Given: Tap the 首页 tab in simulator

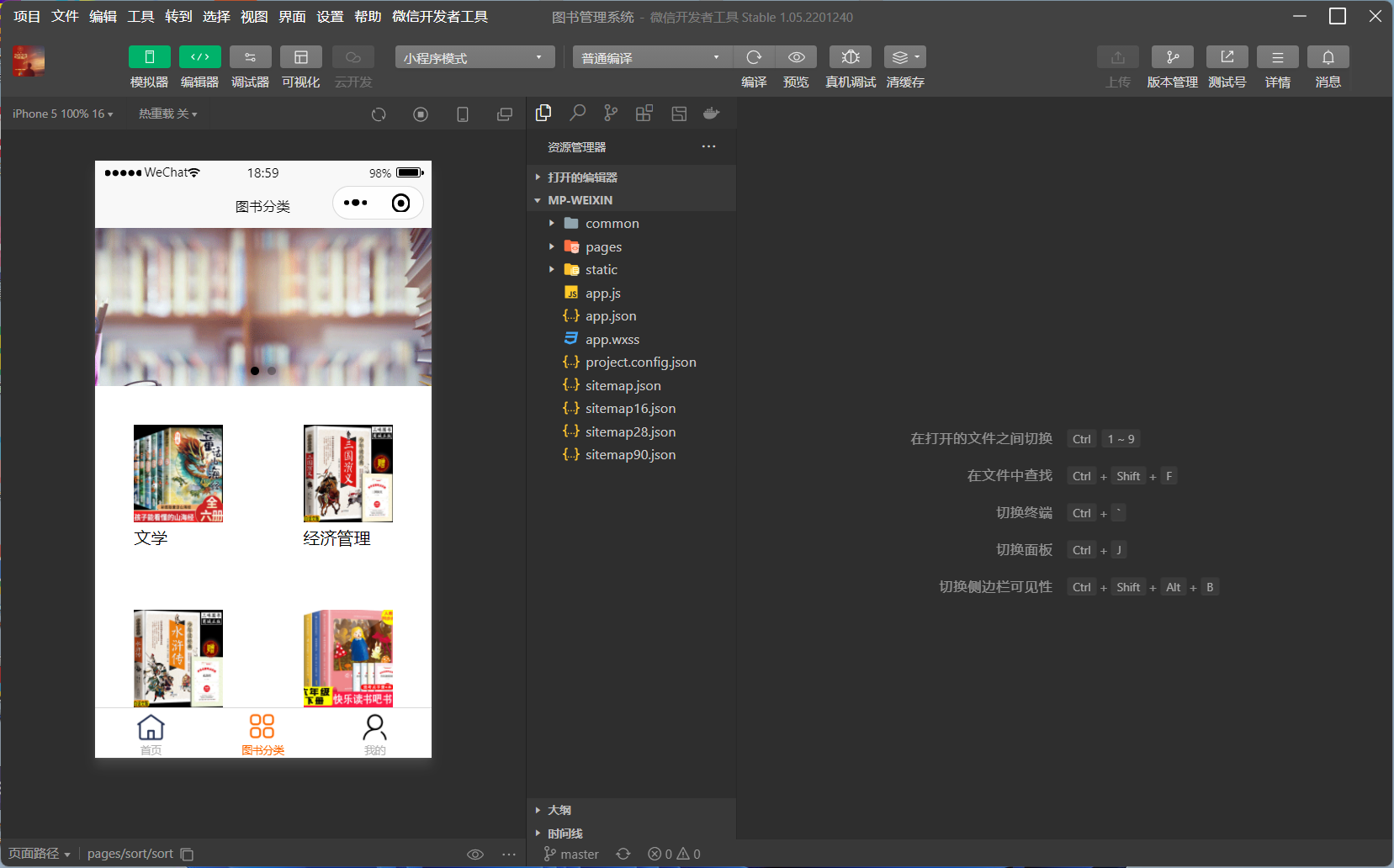Looking at the screenshot, I should pos(151,734).
